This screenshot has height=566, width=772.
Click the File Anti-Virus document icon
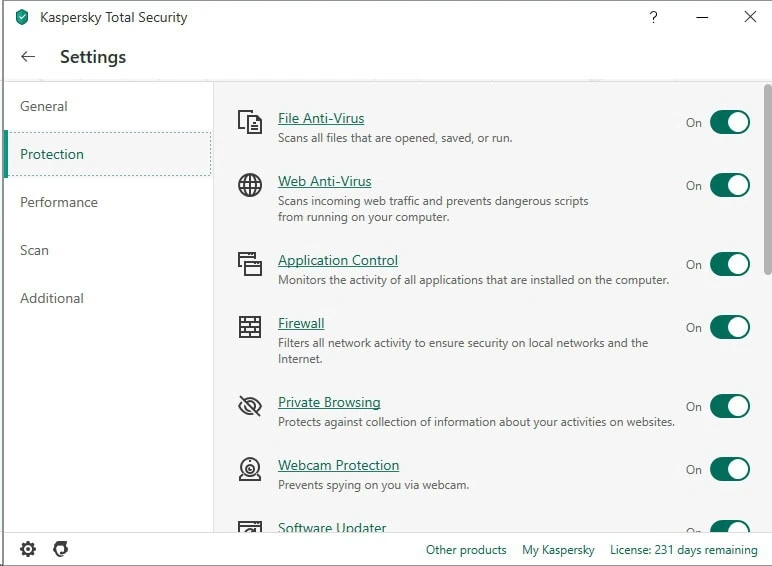pos(249,122)
